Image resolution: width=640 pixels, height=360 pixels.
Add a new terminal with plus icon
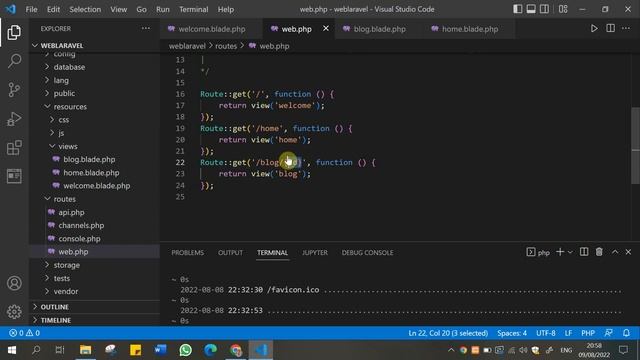[560, 252]
